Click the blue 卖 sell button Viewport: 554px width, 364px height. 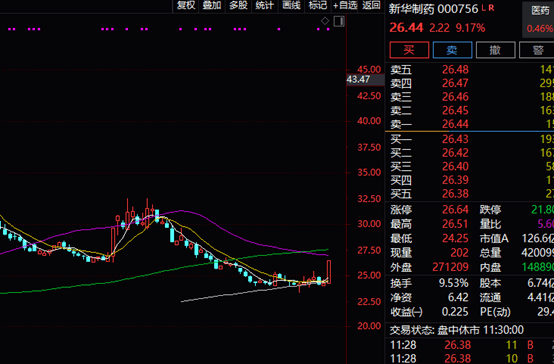coord(452,50)
